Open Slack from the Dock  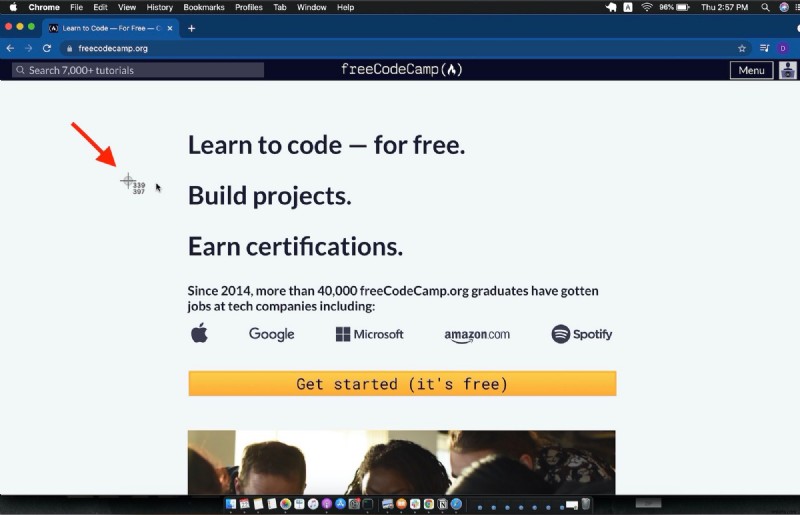(x=415, y=504)
